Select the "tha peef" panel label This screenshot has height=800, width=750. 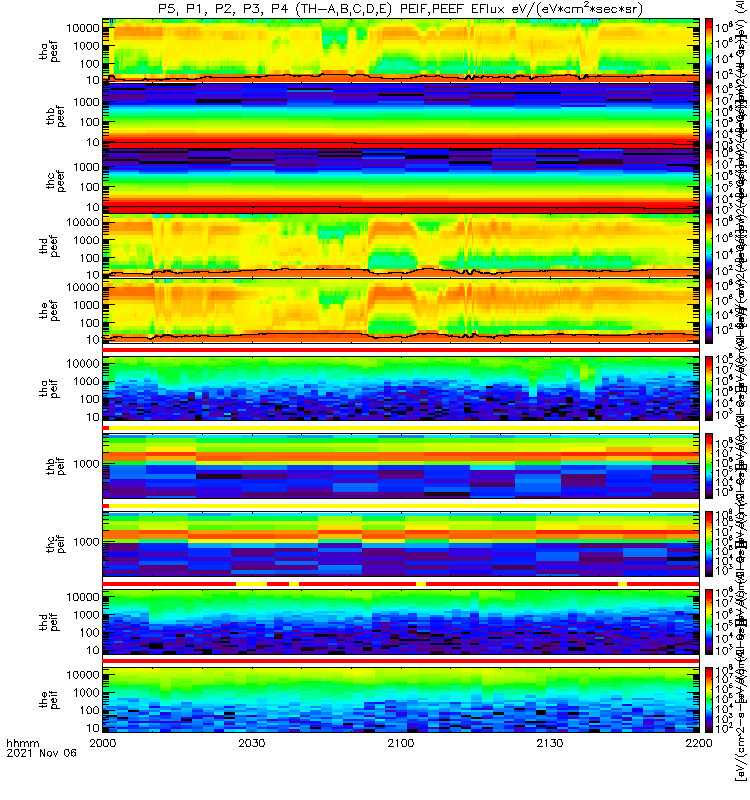[49, 51]
